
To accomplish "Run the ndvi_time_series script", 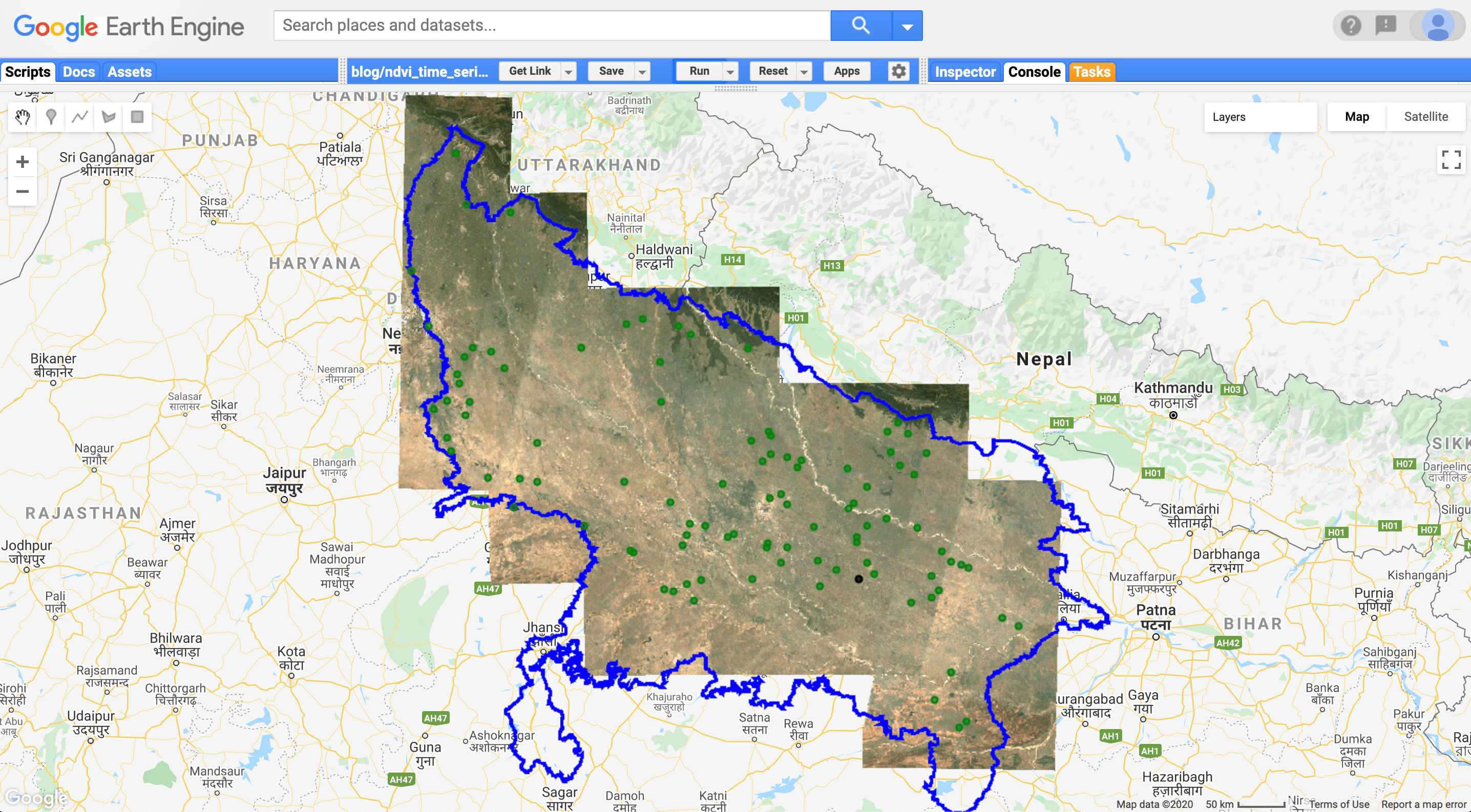I will [x=700, y=71].
